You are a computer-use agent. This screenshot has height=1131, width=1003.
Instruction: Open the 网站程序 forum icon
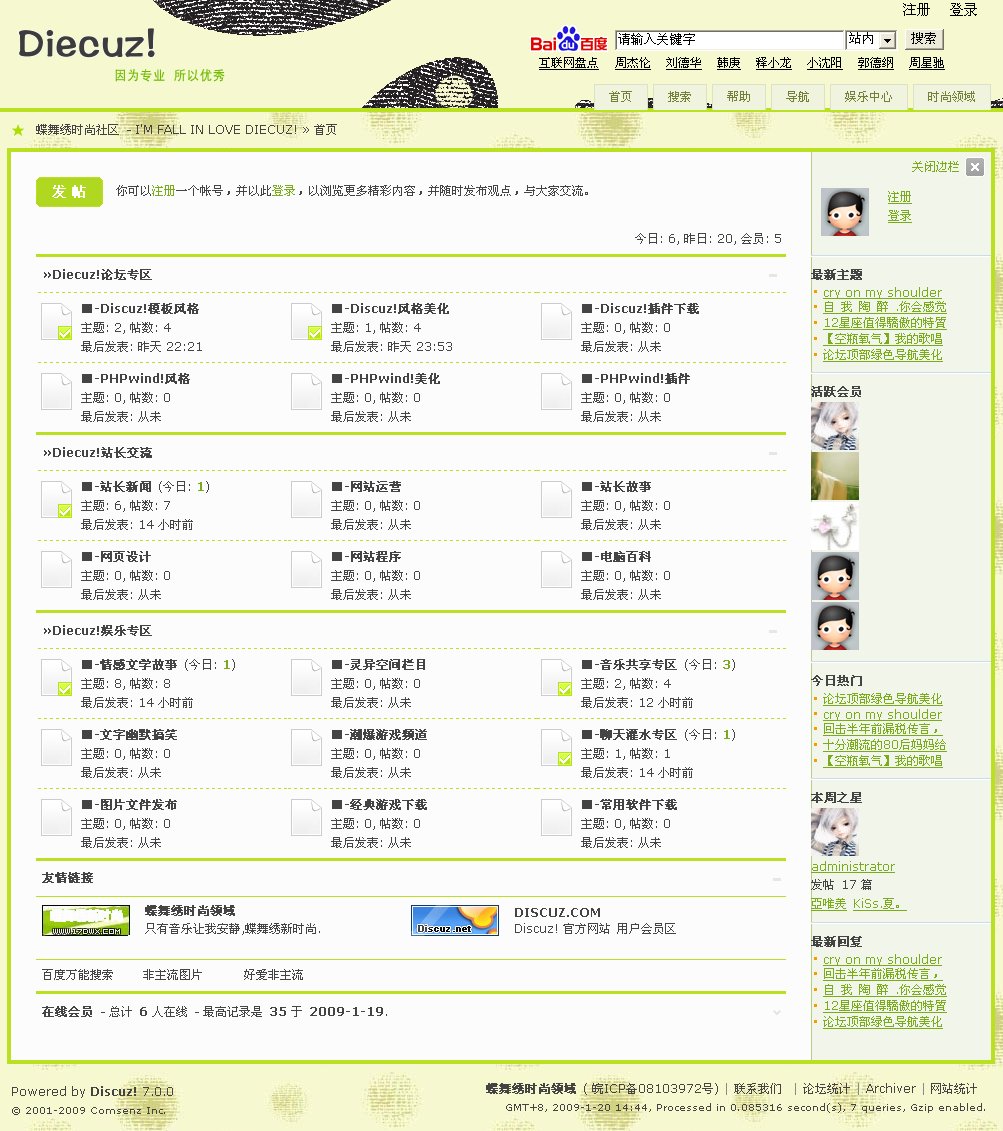[x=306, y=570]
